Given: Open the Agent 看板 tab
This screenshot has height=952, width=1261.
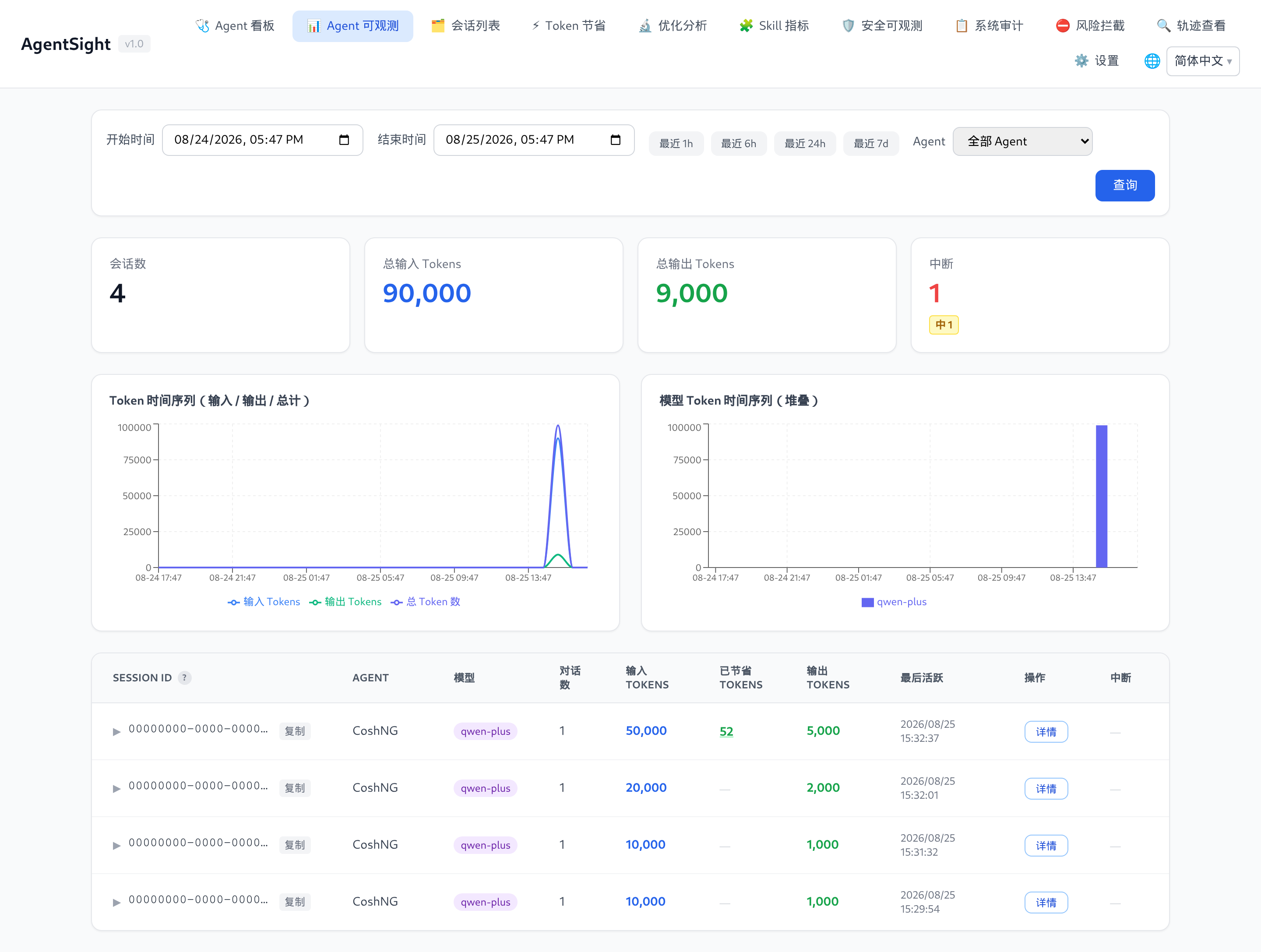Looking at the screenshot, I should tap(234, 26).
